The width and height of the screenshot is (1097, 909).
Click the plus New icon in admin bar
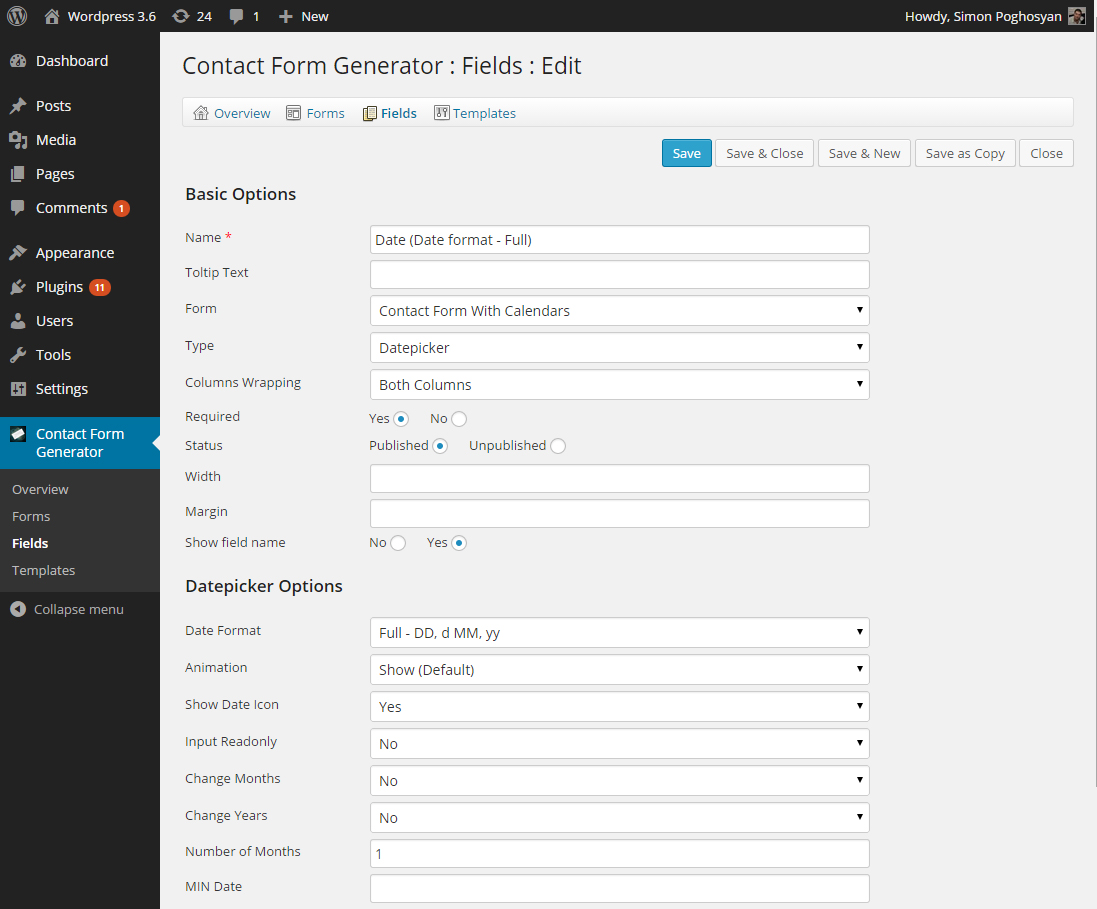285,16
